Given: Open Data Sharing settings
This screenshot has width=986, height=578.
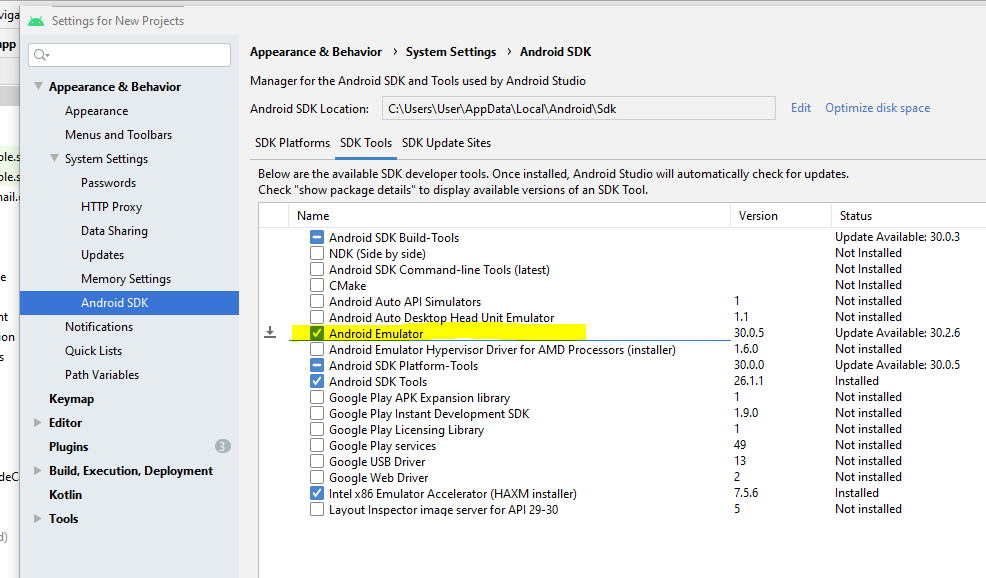Looking at the screenshot, I should (x=114, y=230).
